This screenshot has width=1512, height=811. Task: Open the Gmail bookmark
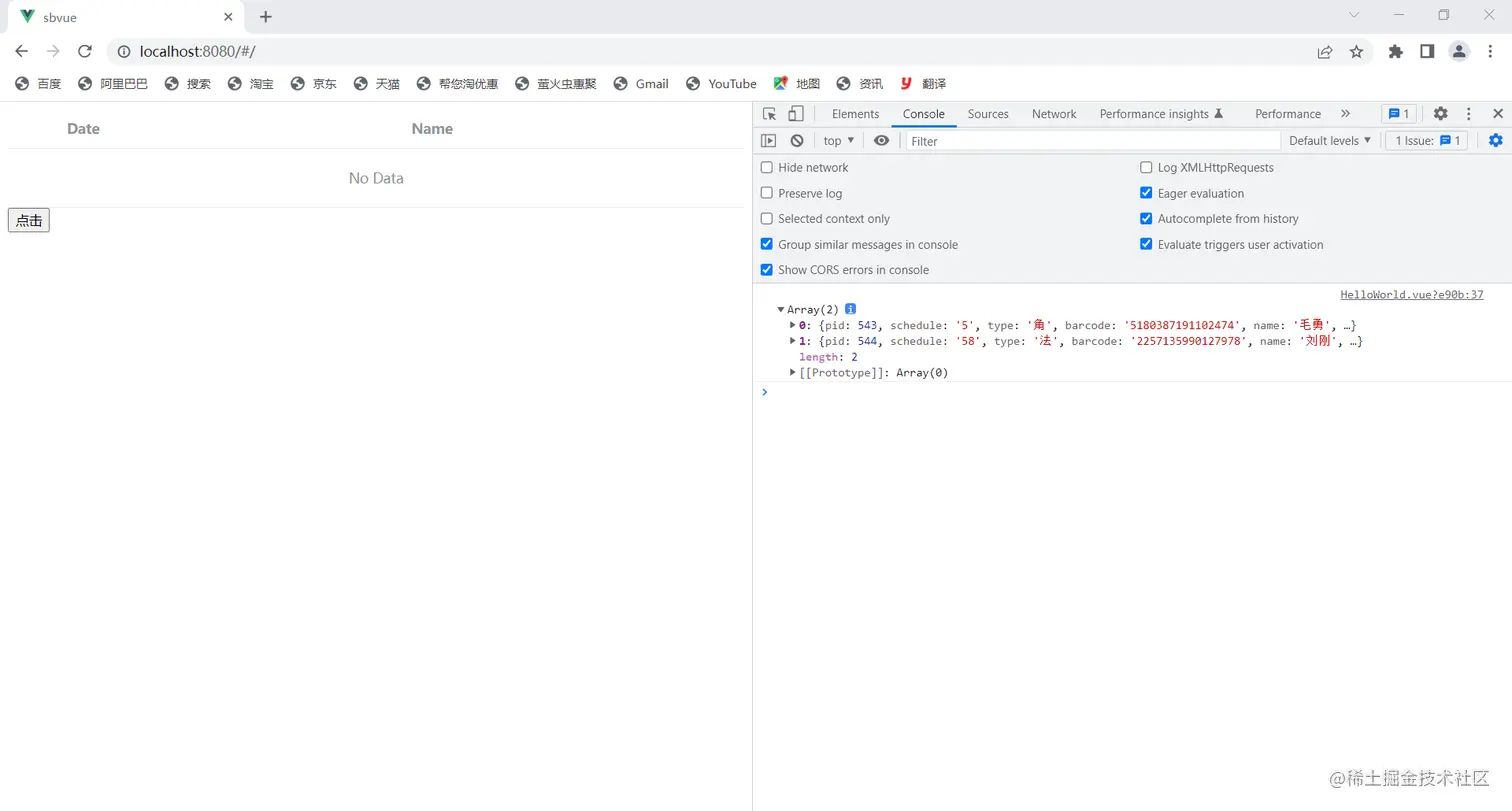click(641, 84)
